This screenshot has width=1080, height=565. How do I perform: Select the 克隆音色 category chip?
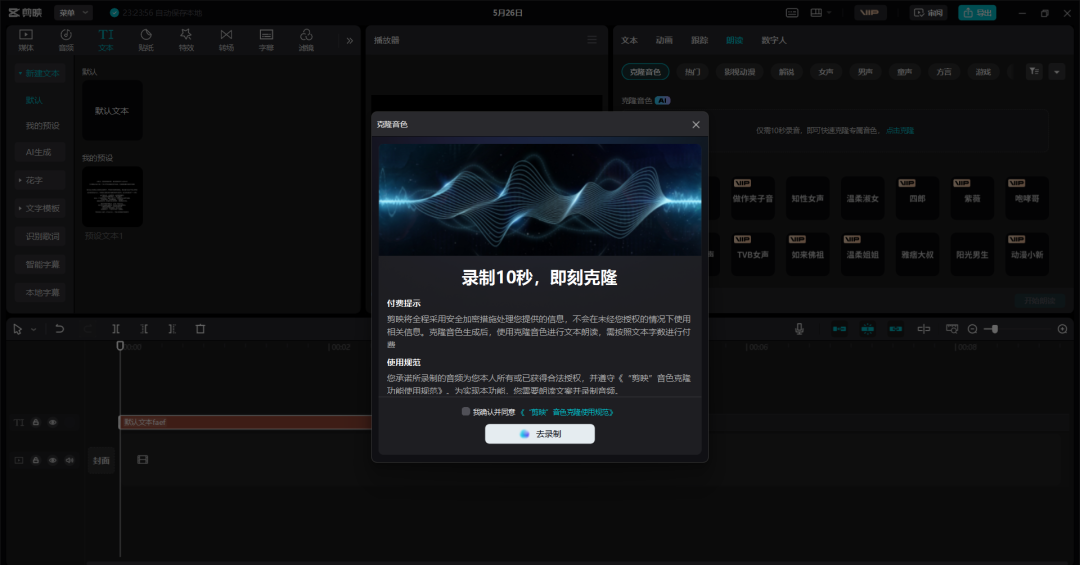click(x=645, y=72)
